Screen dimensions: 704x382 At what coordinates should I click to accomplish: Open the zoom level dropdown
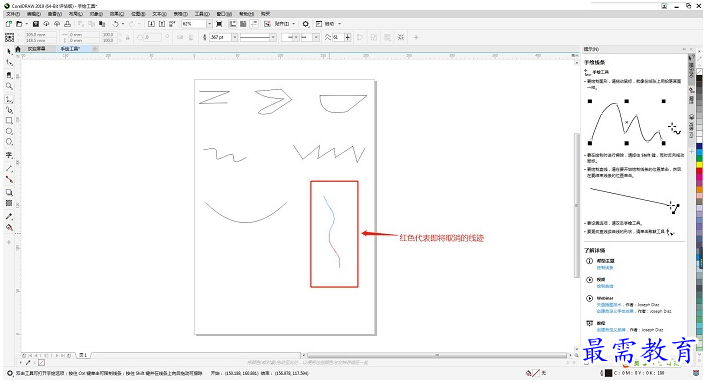coord(209,24)
